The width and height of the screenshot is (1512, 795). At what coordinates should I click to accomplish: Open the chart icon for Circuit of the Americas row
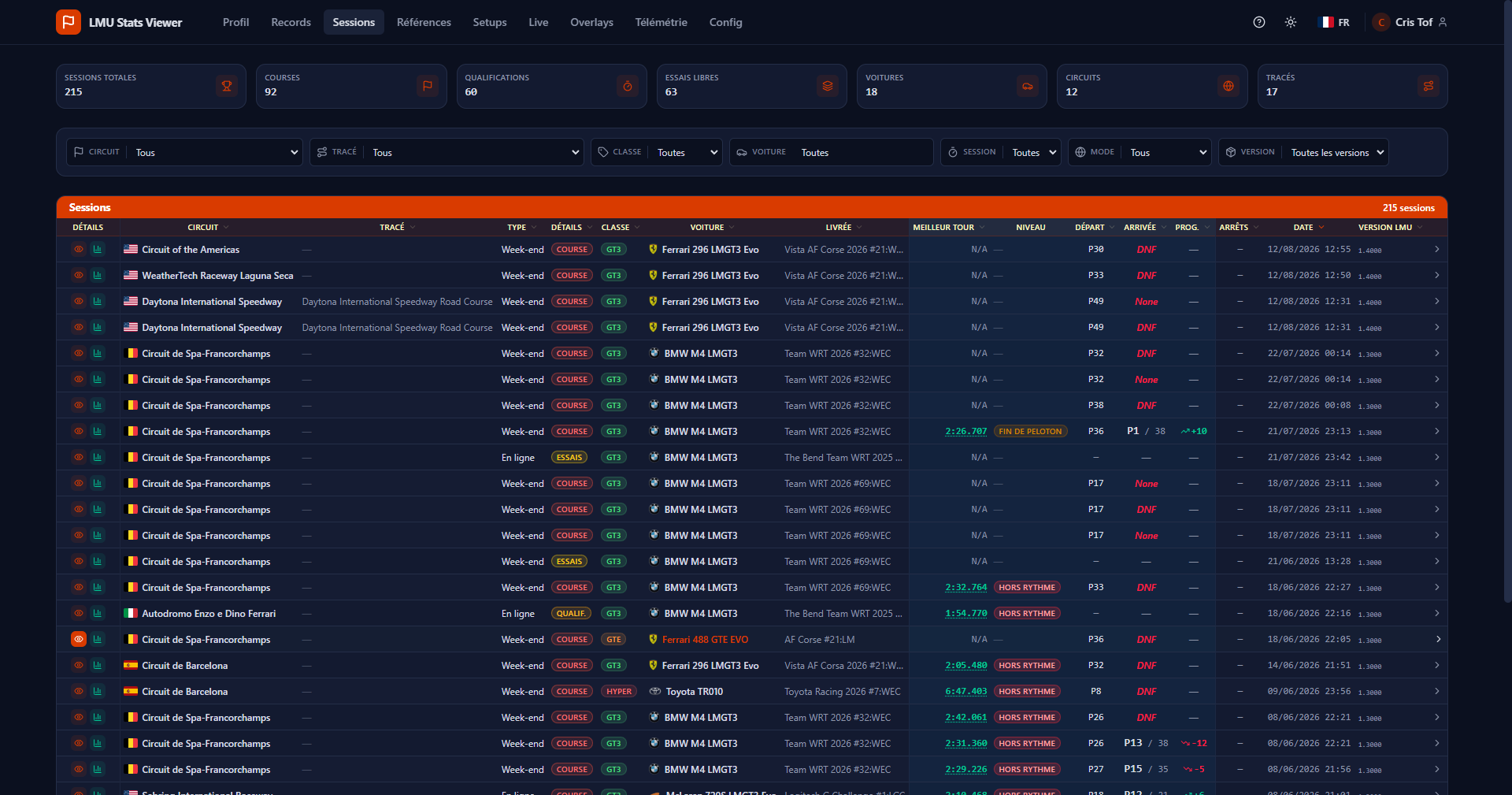98,249
